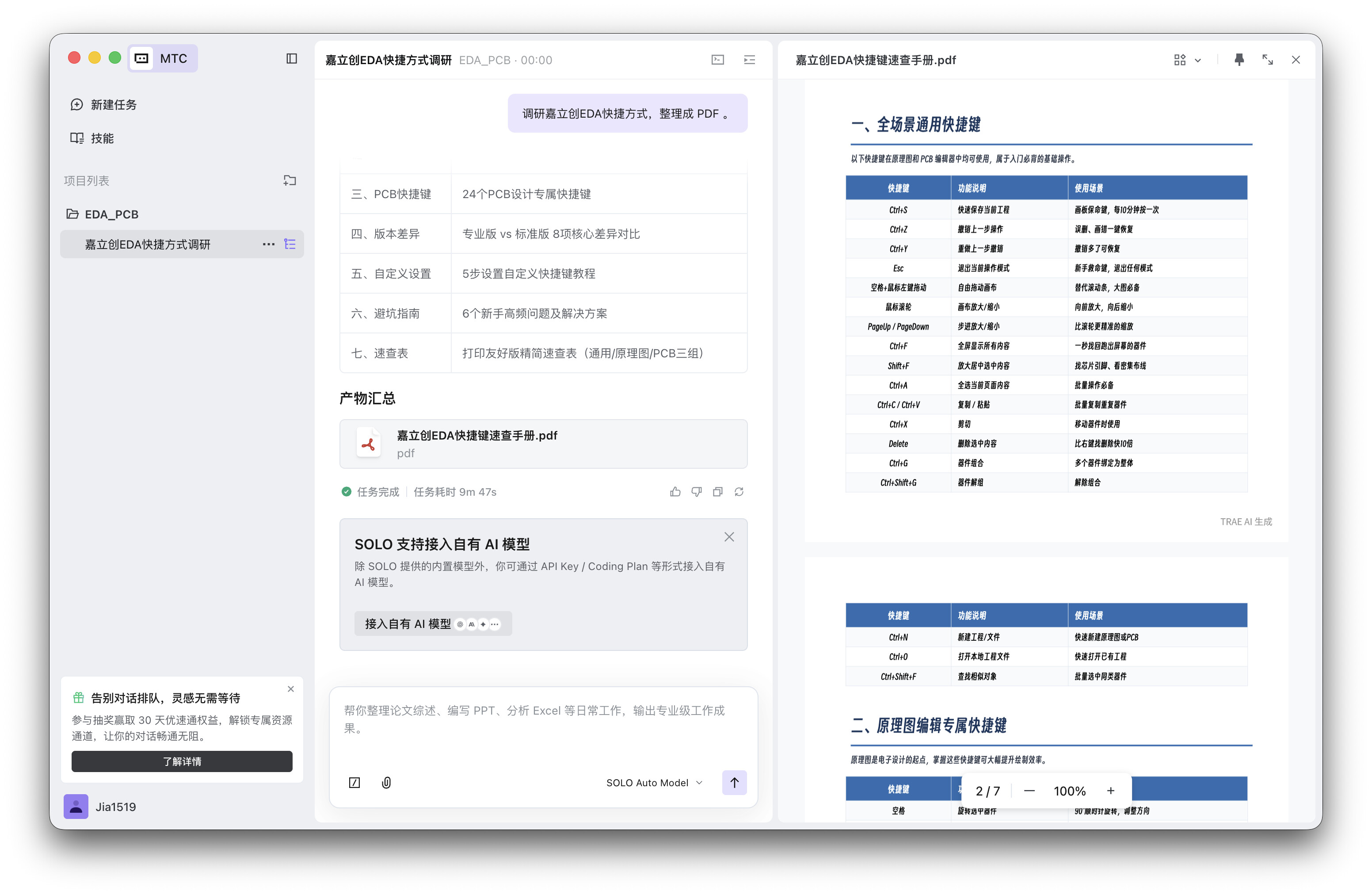Click the 100% zoom level indicator
Image resolution: width=1372 pixels, height=895 pixels.
coord(1070,791)
